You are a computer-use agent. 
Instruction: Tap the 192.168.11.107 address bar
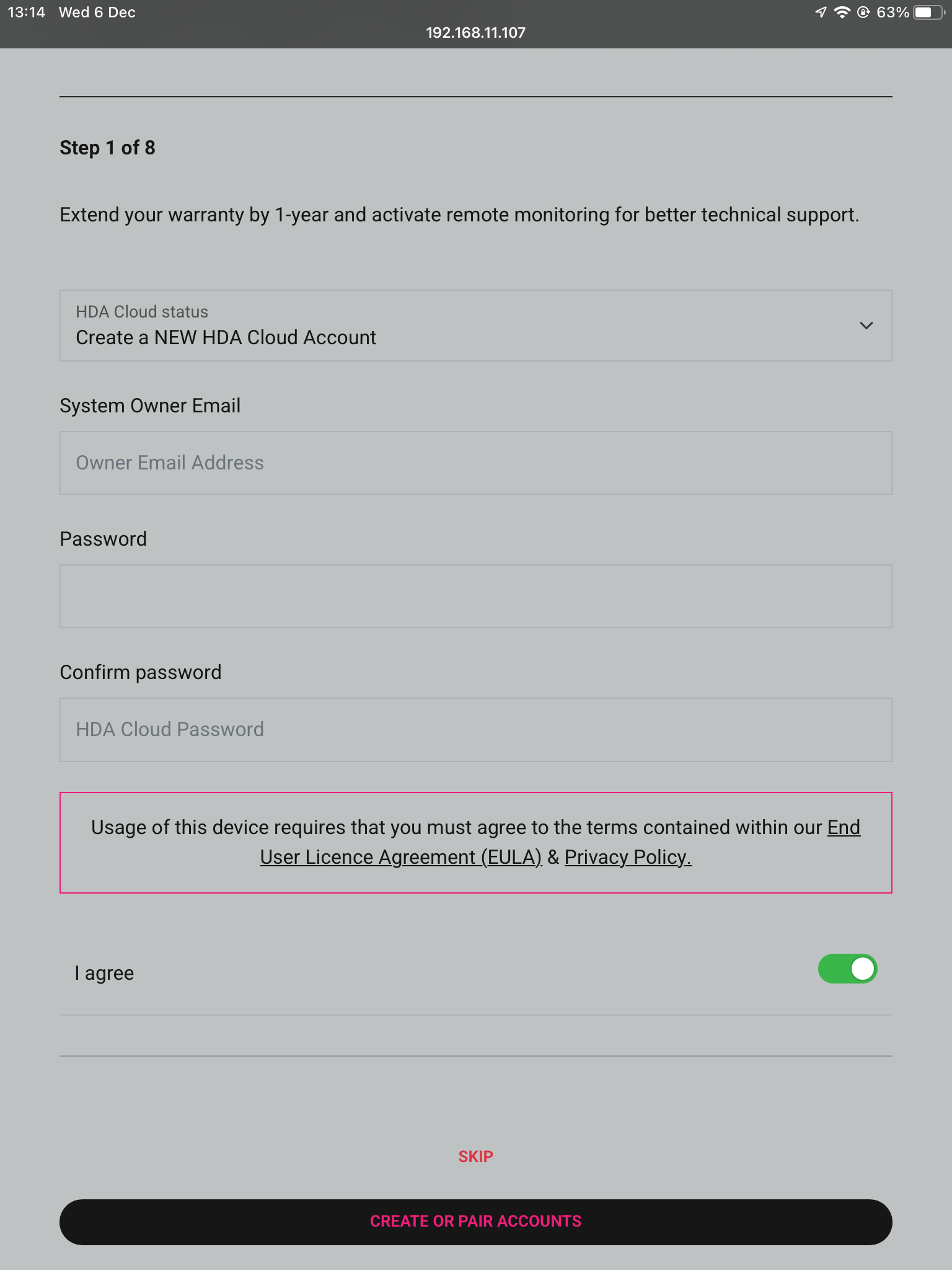tap(476, 33)
